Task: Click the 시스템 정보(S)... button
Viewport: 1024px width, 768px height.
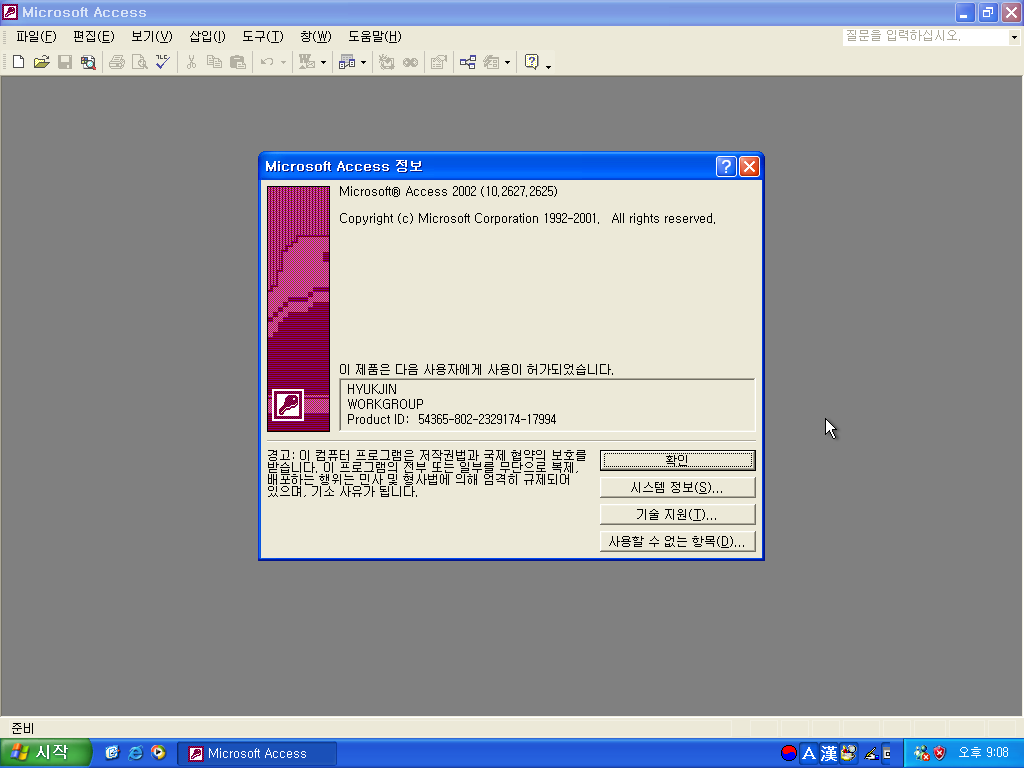Action: point(677,487)
